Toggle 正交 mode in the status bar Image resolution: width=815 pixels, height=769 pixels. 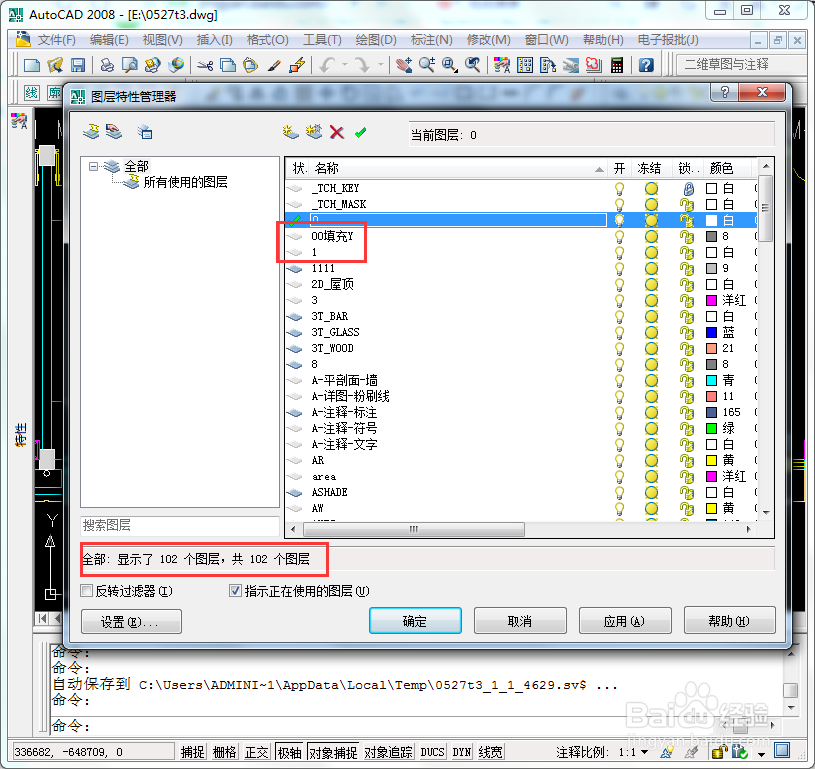point(258,752)
